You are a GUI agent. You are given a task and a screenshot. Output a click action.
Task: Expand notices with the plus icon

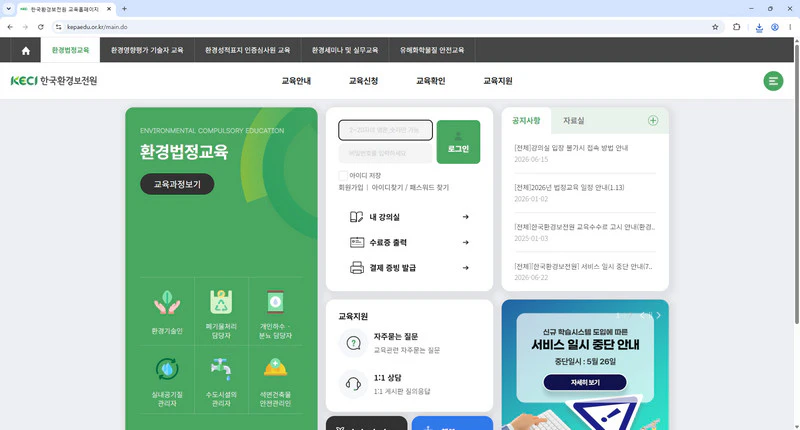tap(653, 120)
